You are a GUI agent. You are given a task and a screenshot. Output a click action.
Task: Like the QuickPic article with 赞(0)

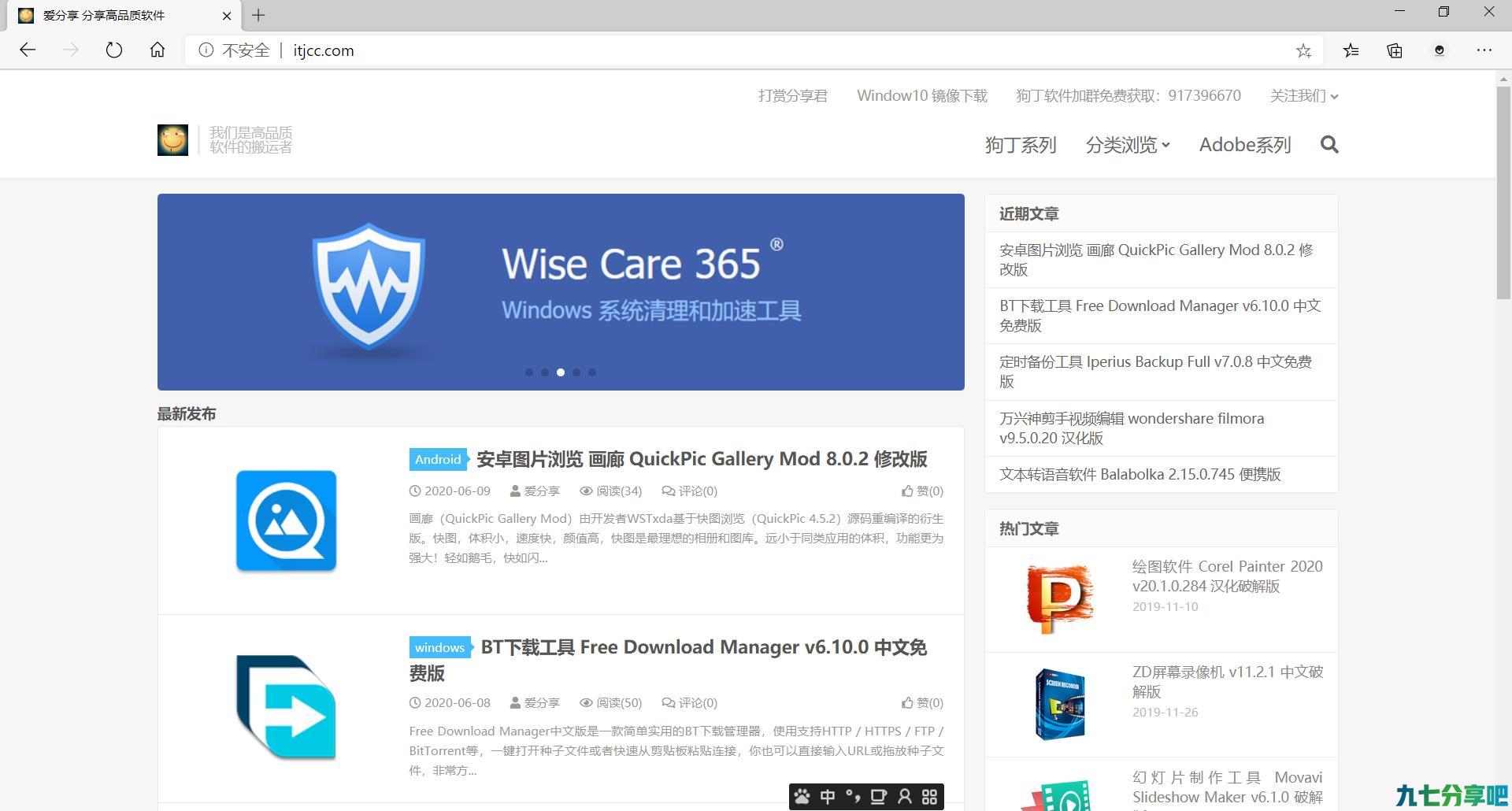click(x=922, y=491)
